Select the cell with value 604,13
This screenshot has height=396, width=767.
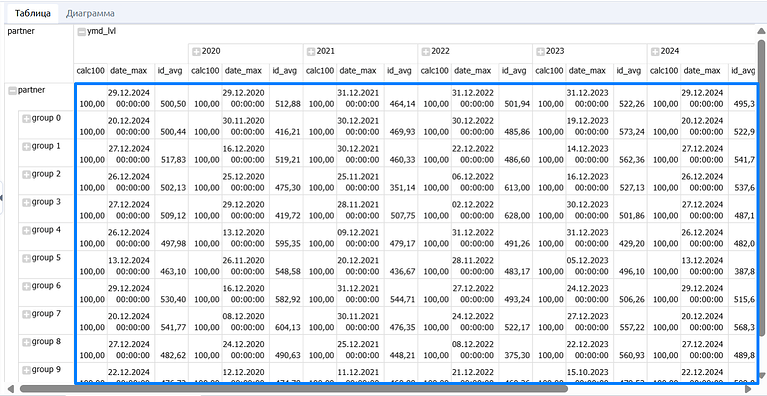pyautogui.click(x=286, y=320)
